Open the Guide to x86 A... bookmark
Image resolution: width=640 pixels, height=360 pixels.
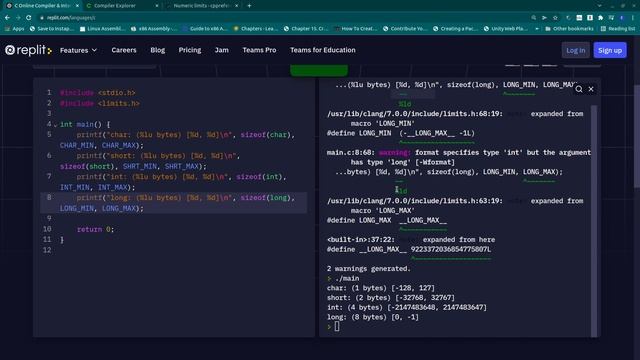click(204, 29)
